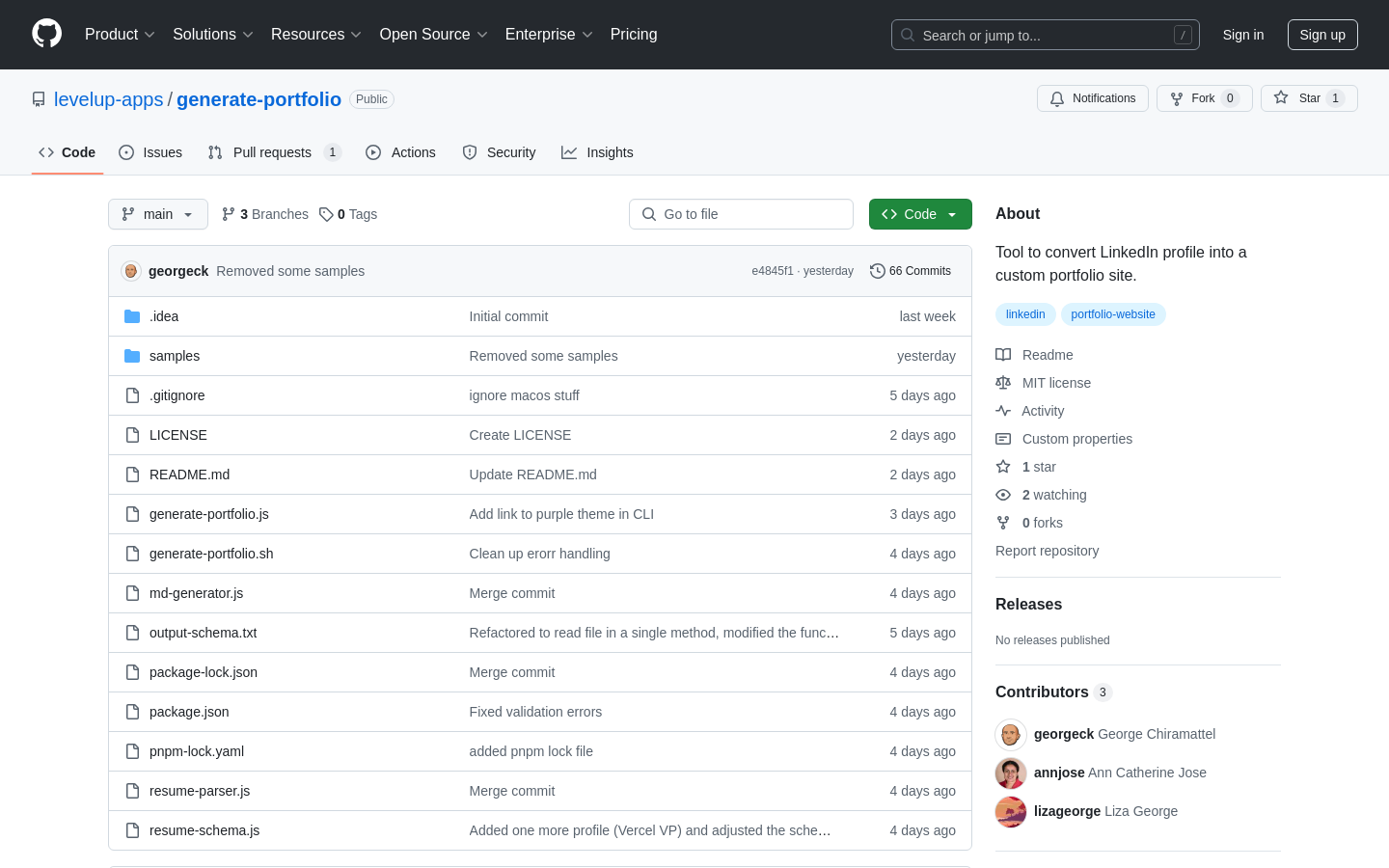Image resolution: width=1389 pixels, height=868 pixels.
Task: Click the linkedin topic tag
Action: [x=1025, y=314]
